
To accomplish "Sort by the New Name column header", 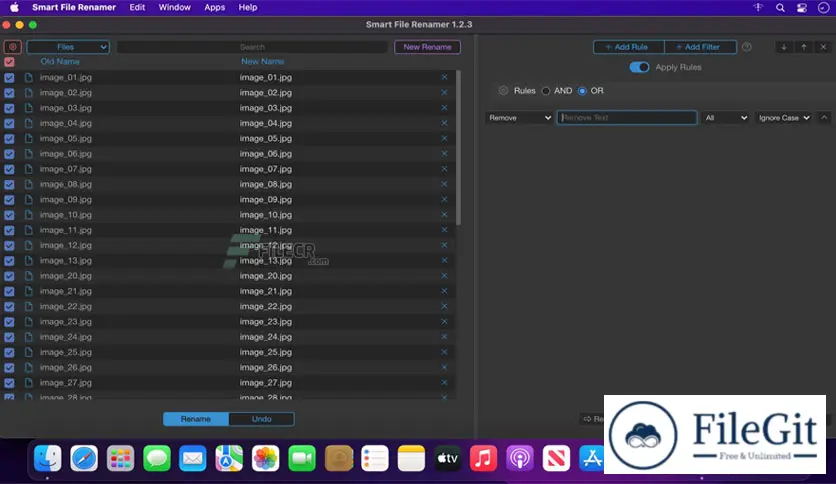I will point(262,62).
